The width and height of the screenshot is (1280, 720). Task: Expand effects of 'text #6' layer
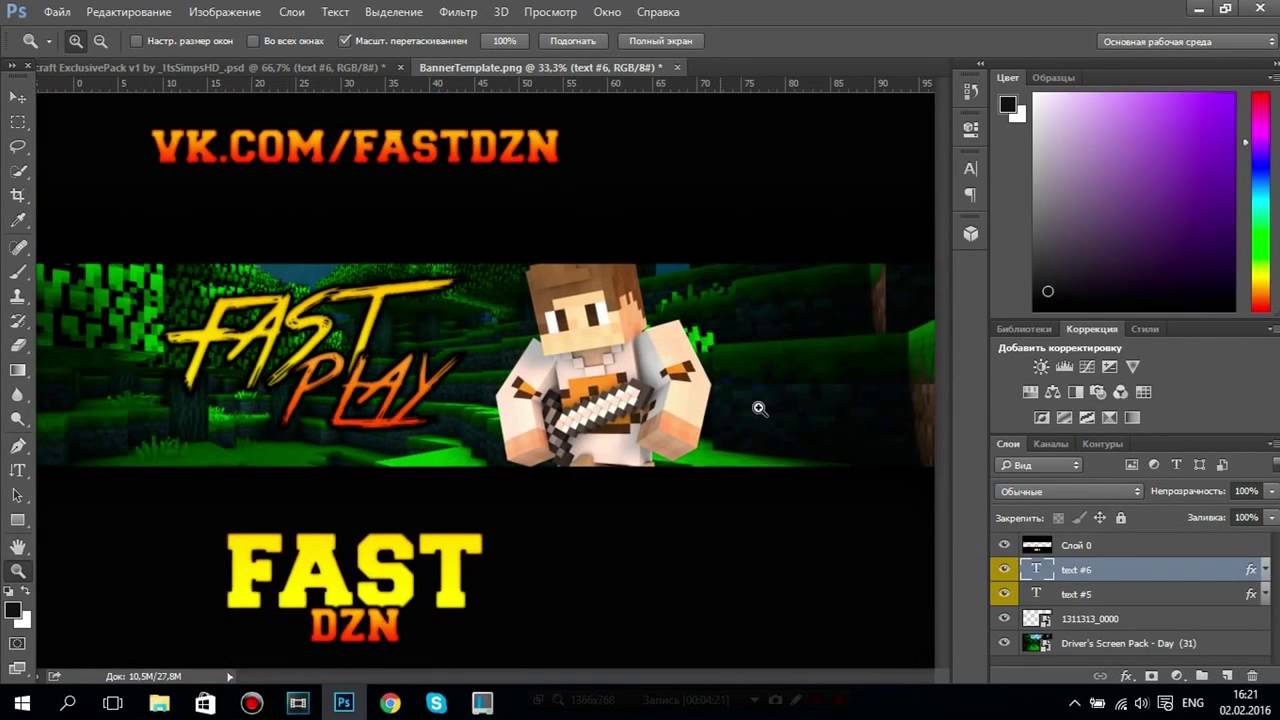[1265, 570]
